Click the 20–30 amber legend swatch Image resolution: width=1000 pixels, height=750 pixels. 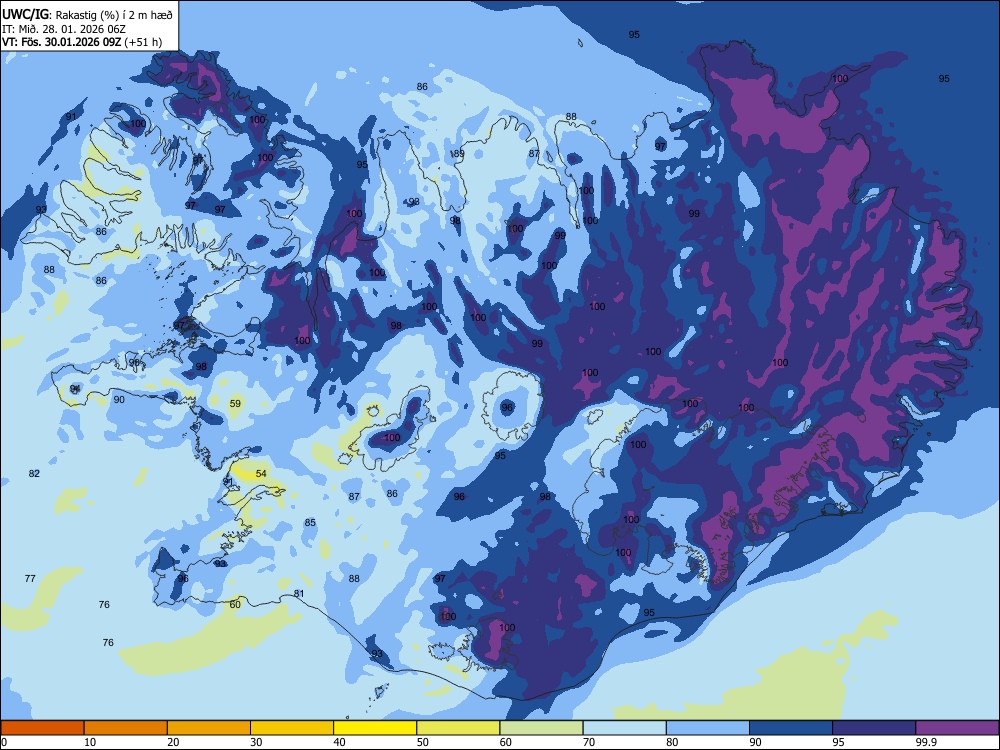coord(209,728)
